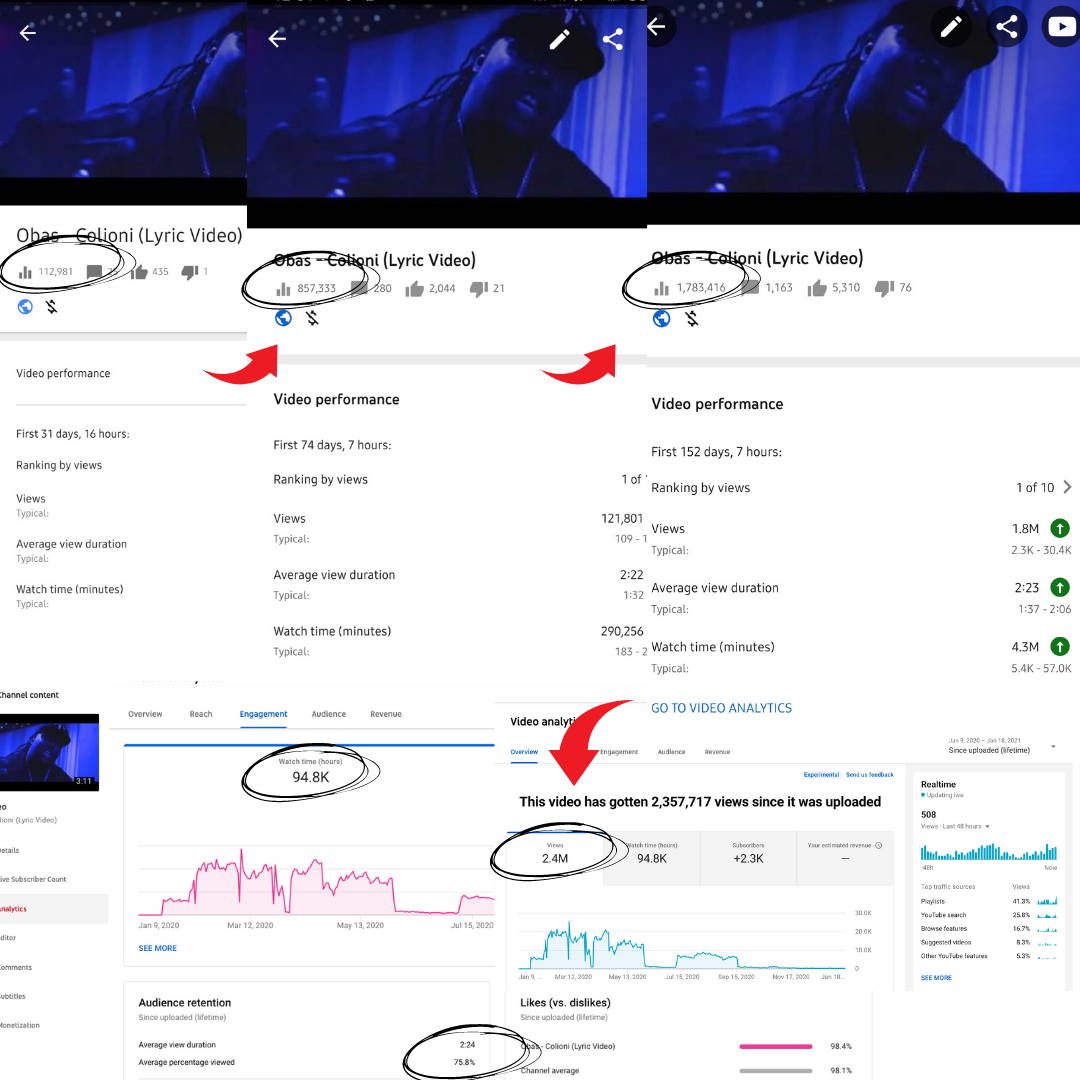This screenshot has height=1080, width=1080.
Task: Click video thumbnail showing 3:11 duration
Action: (x=50, y=752)
